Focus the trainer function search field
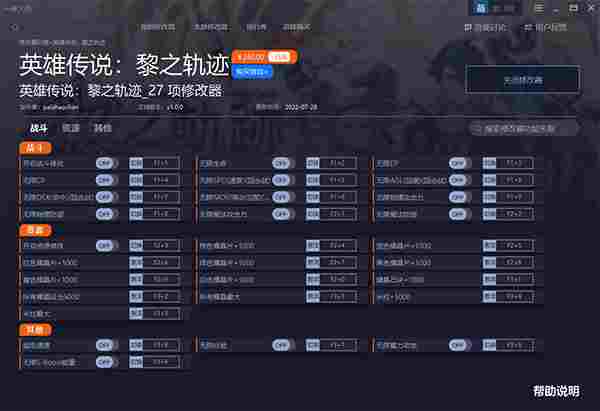 coord(523,129)
